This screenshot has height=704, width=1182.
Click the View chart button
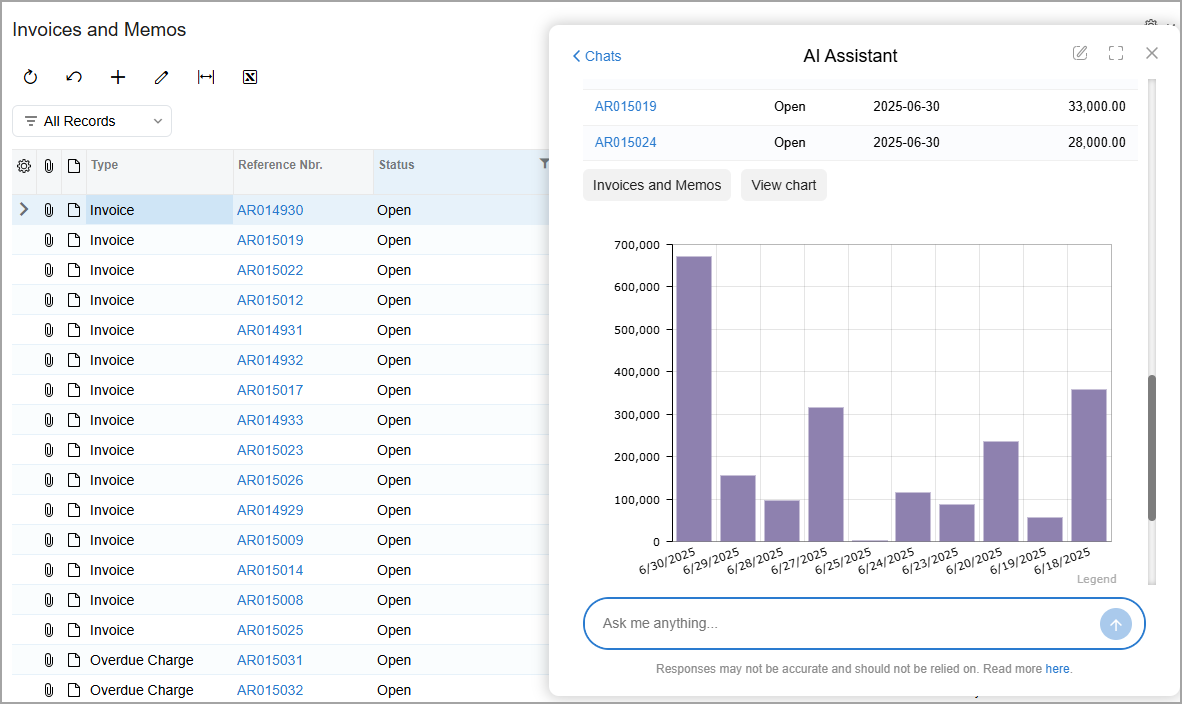tap(784, 185)
